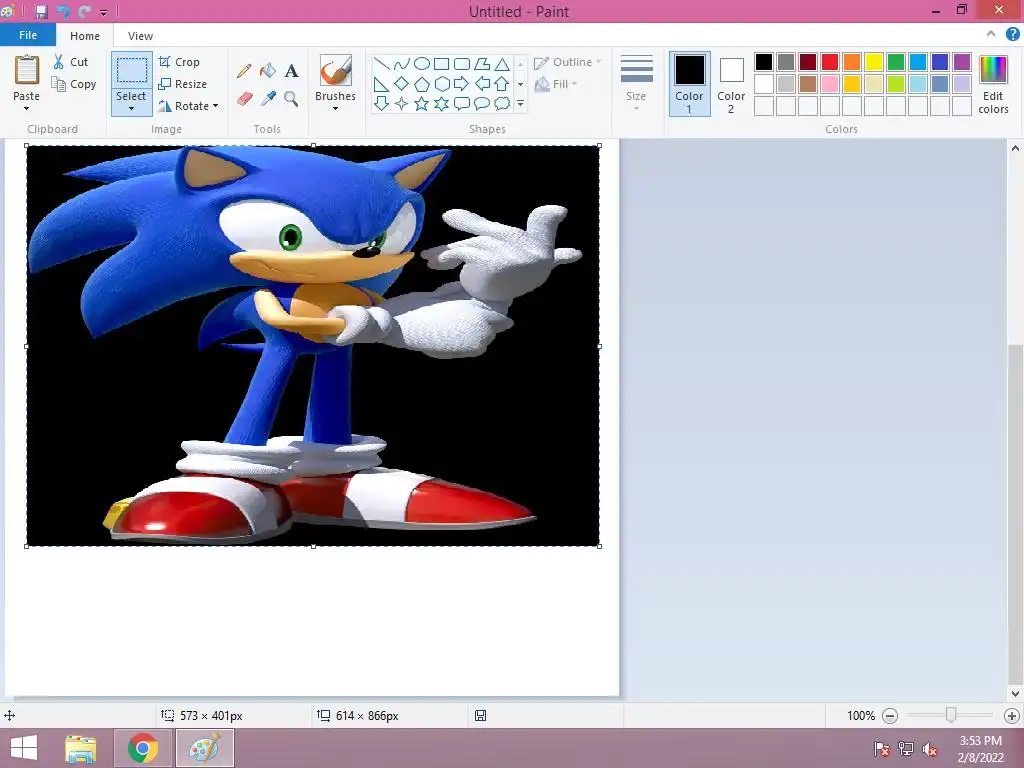This screenshot has width=1024, height=768.
Task: Select the Magnifier tool
Action: (x=291, y=99)
